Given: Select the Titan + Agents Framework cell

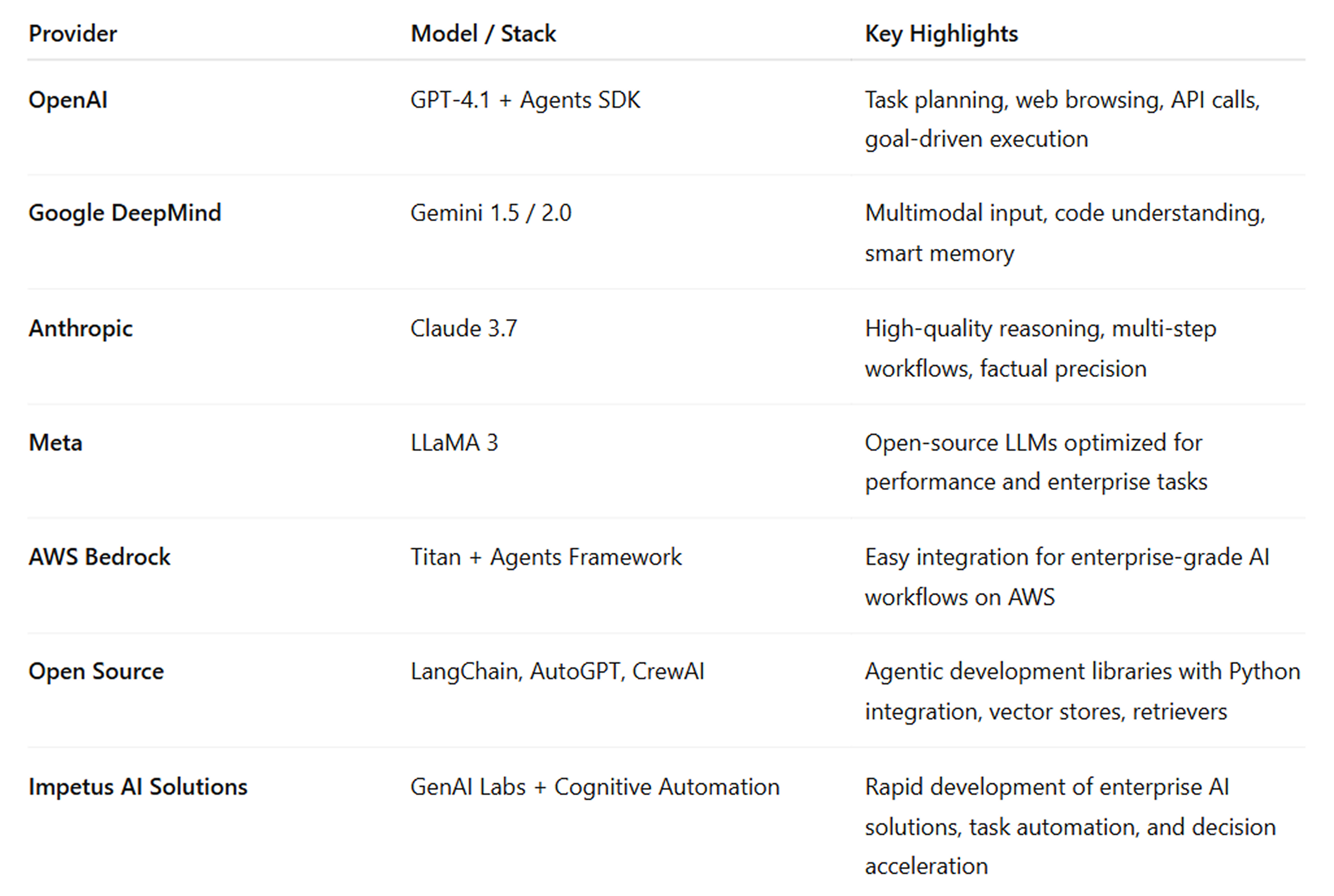Looking at the screenshot, I should click(546, 557).
